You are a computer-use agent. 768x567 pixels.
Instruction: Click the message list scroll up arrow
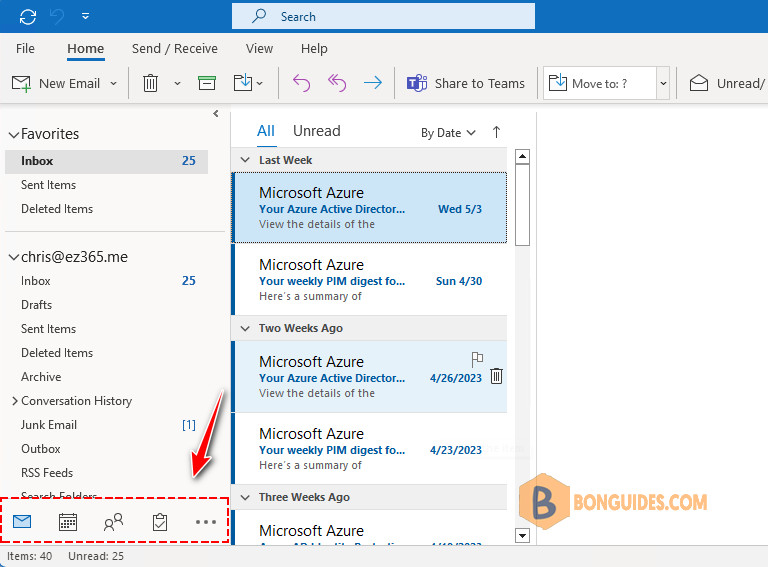coord(523,157)
